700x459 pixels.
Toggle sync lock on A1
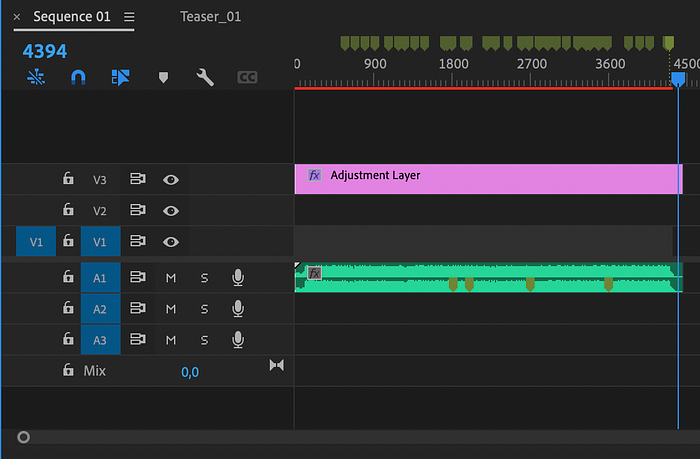pos(138,277)
